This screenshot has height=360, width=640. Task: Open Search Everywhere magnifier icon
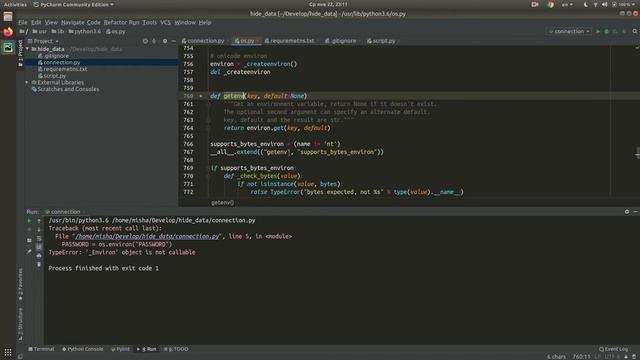[635, 31]
